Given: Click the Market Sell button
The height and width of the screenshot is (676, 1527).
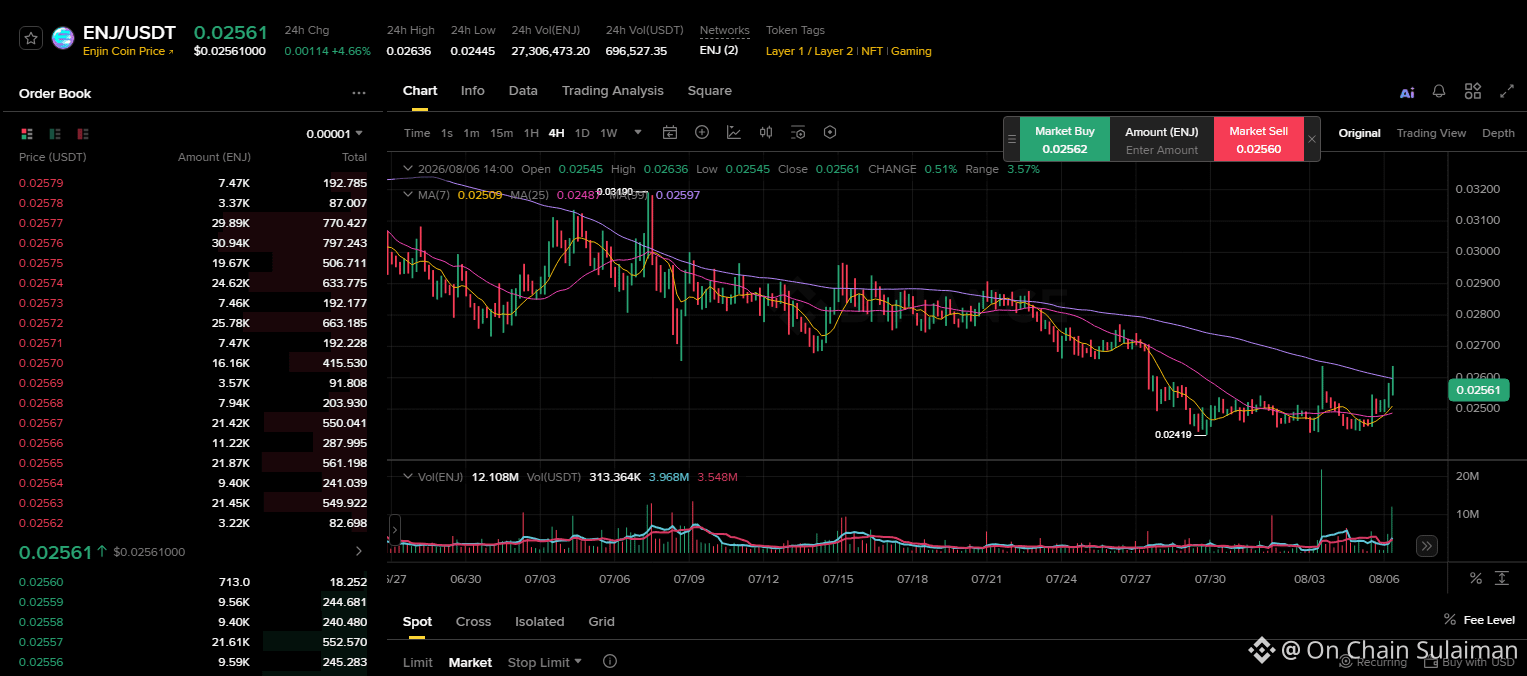Looking at the screenshot, I should click(1258, 139).
